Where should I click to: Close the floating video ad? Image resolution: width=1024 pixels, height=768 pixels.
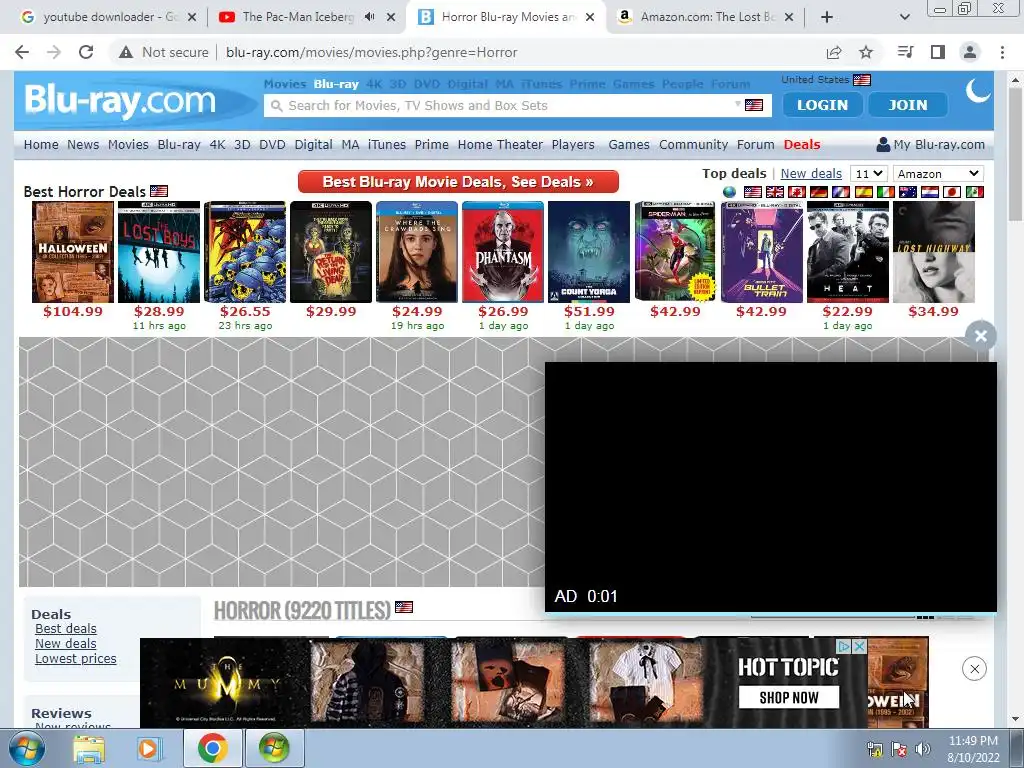[980, 336]
